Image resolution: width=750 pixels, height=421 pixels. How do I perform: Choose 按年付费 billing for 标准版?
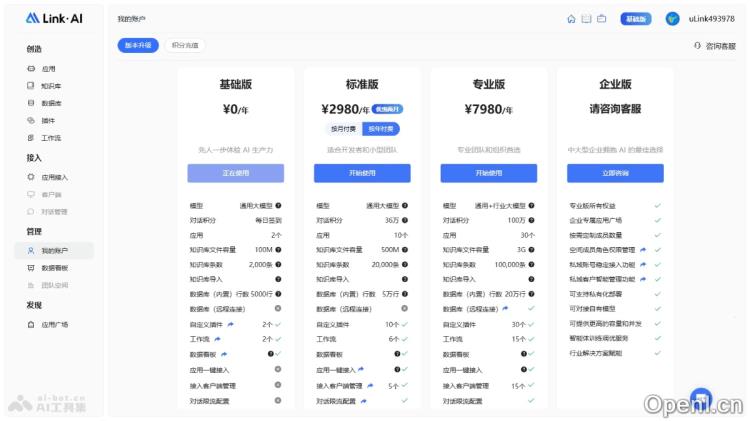(381, 129)
